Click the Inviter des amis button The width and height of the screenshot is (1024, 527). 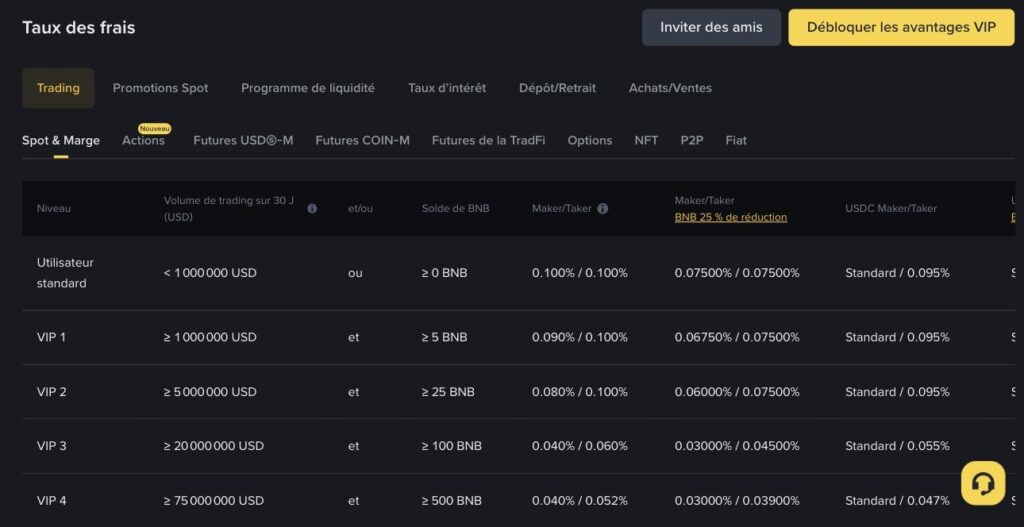pyautogui.click(x=711, y=27)
